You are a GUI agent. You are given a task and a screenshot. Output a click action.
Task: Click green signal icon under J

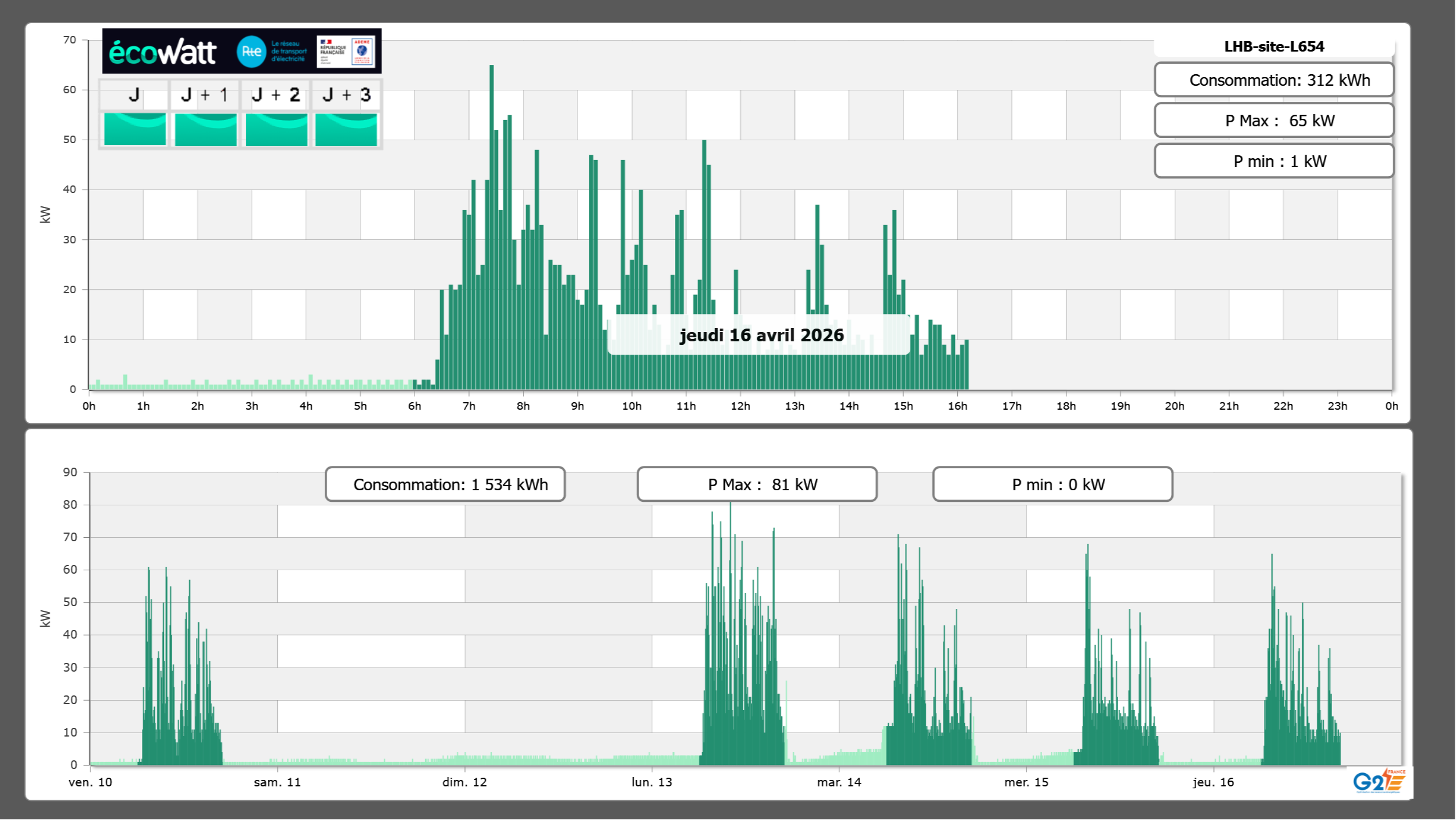pyautogui.click(x=135, y=129)
